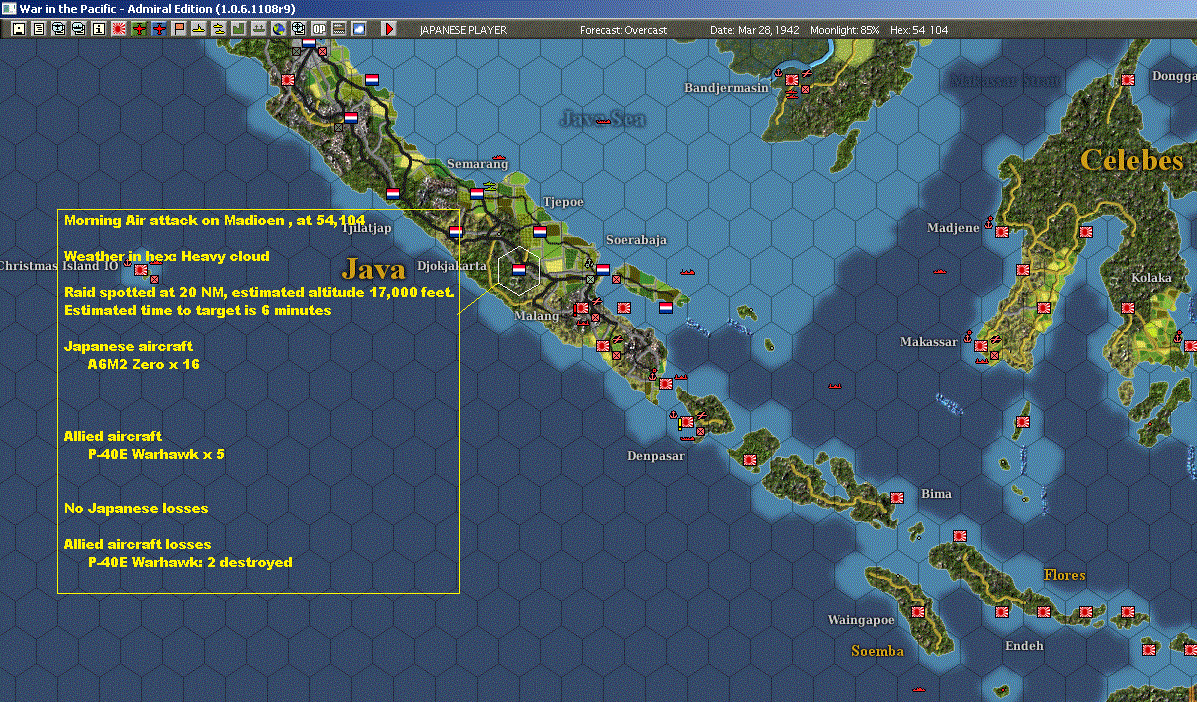Open the document list icon in toolbar
Screen dimensions: 1197x702
(x=39, y=29)
